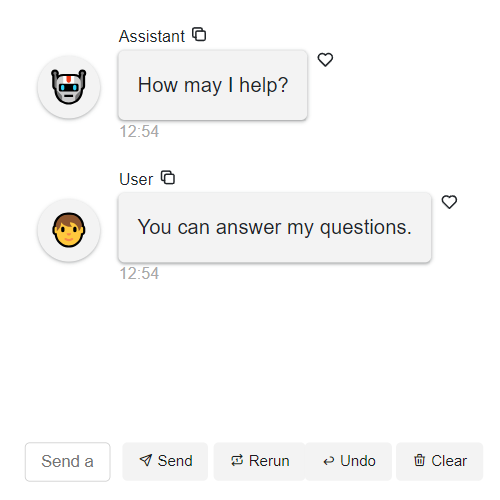Select the 'How may I help?' message bubble
Screen dimensions: 500x500
pyautogui.click(x=213, y=85)
